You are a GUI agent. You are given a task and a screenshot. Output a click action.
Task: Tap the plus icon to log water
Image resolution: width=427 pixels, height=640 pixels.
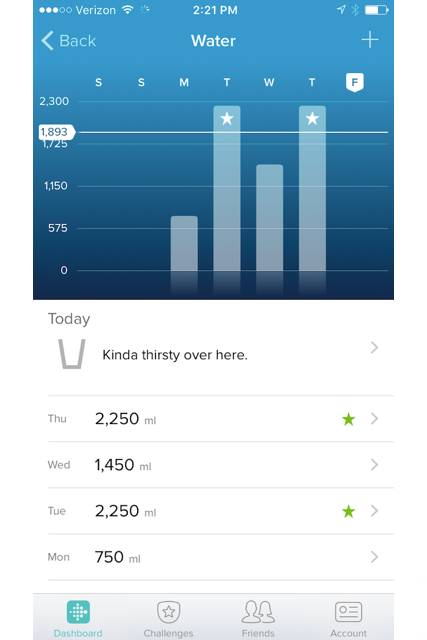[x=370, y=40]
